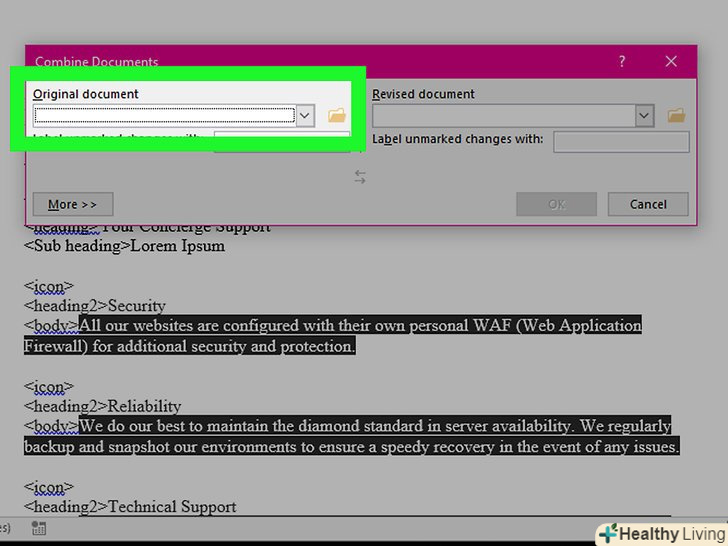The image size is (728, 546).
Task: Browse for revised document folder icon
Action: coord(676,115)
